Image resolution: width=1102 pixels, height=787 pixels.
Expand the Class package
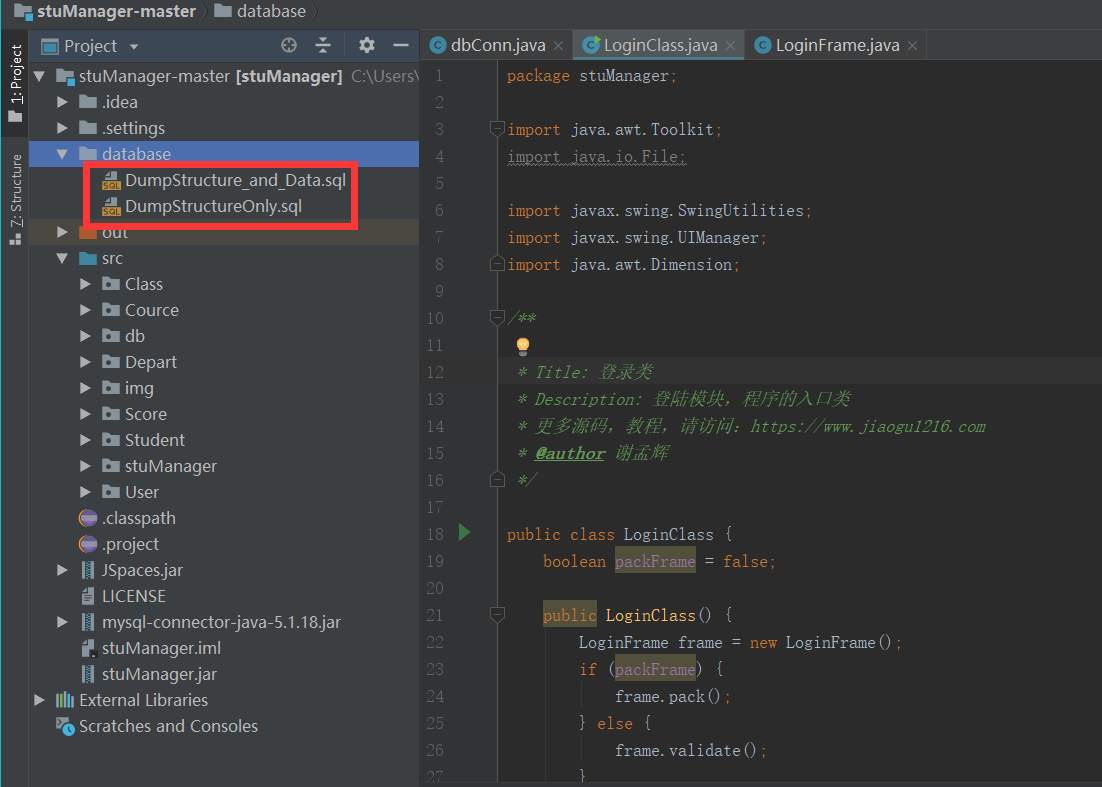click(85, 284)
